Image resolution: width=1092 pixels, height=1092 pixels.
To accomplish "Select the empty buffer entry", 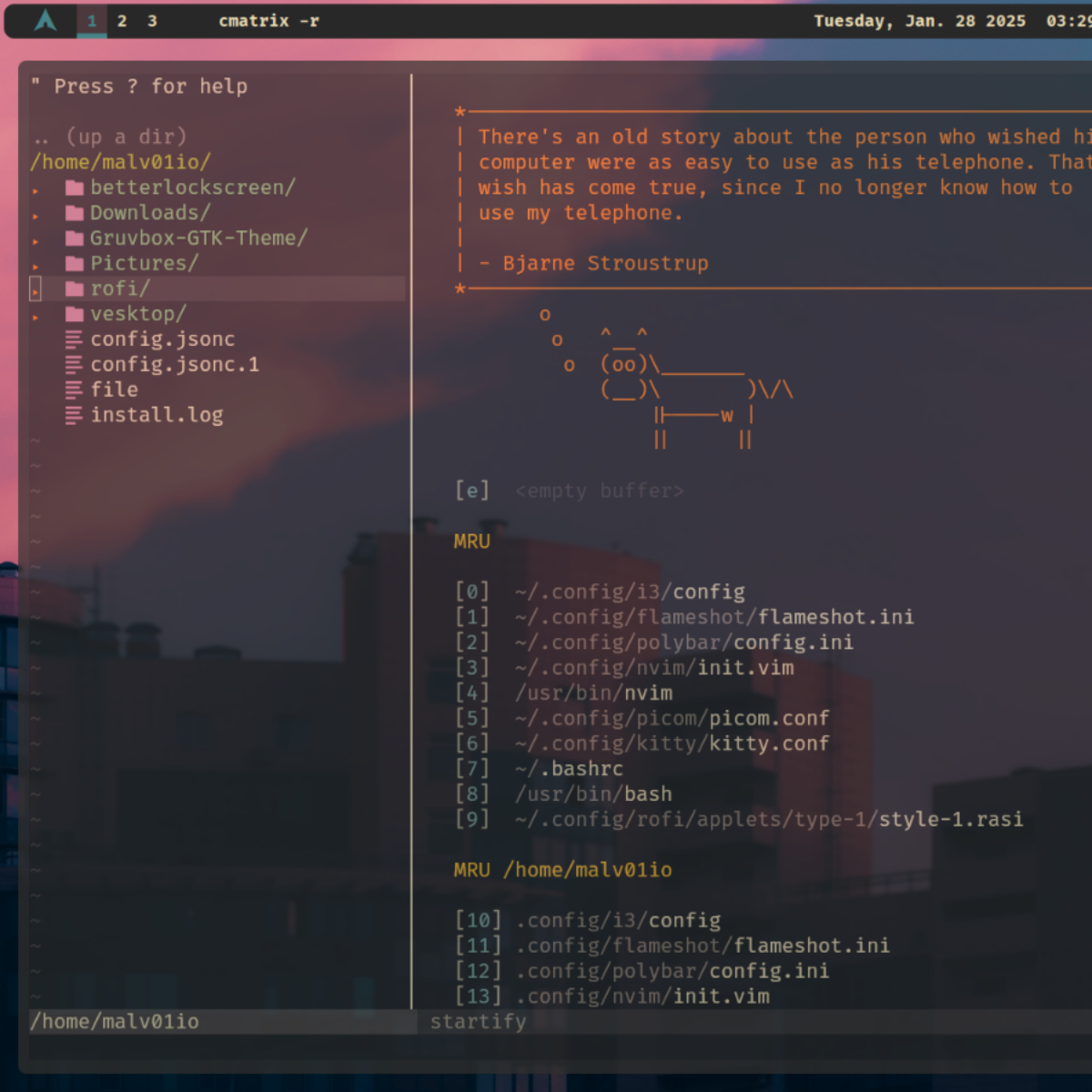I will point(598,491).
